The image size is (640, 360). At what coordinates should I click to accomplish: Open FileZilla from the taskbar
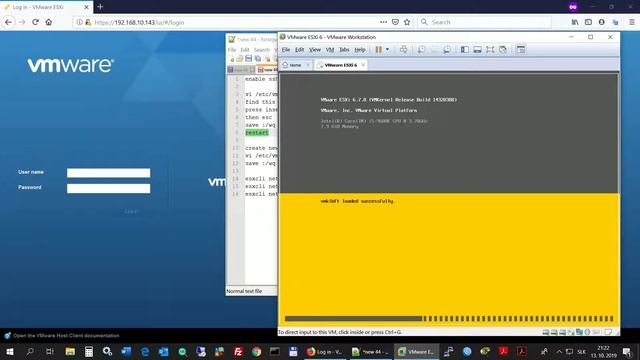238,351
